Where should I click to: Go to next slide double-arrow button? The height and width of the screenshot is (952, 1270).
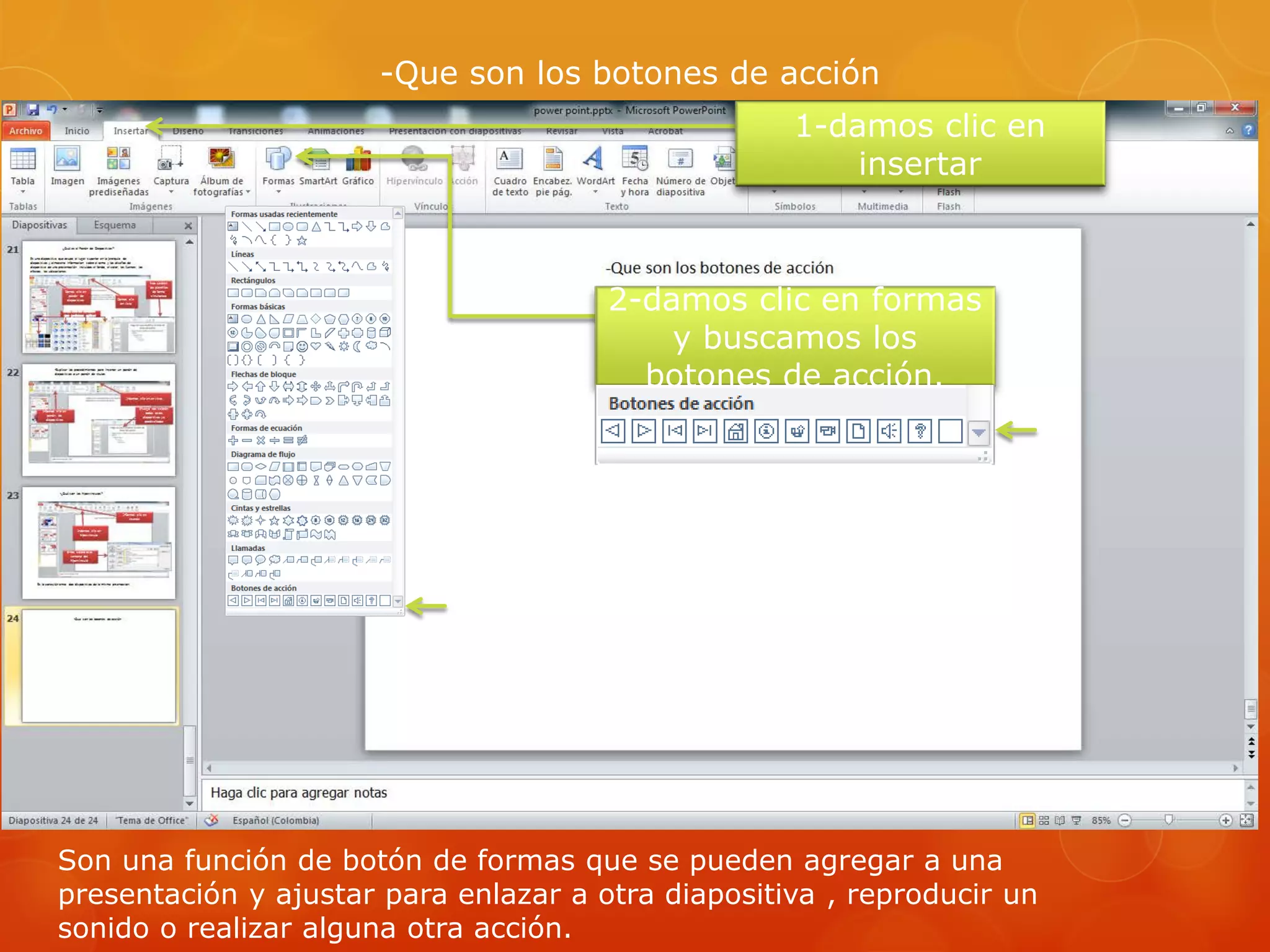1251,754
